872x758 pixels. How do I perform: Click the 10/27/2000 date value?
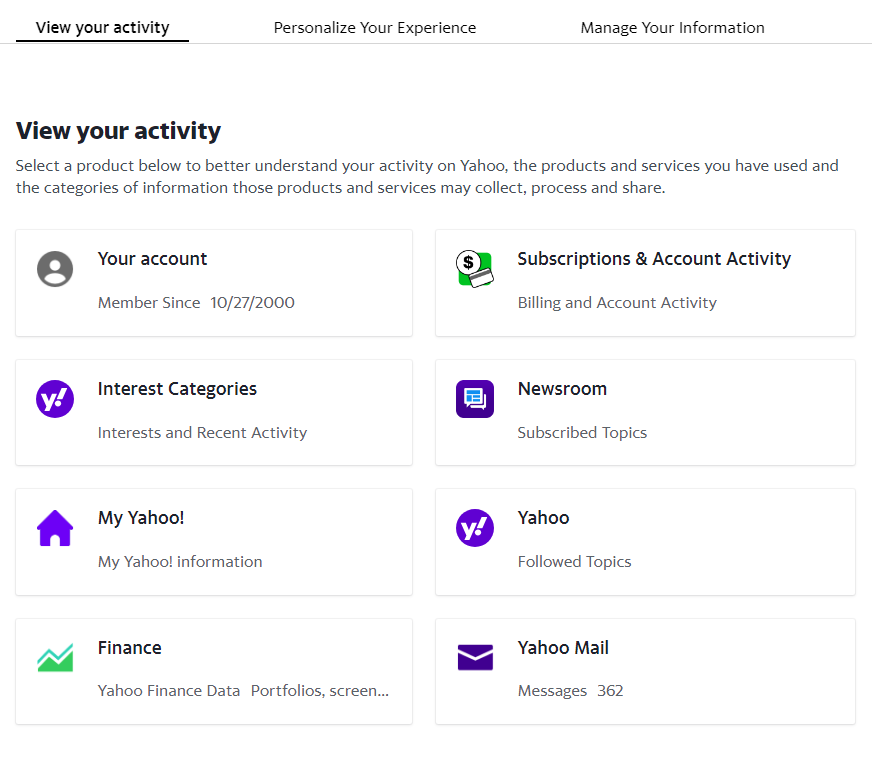pyautogui.click(x=252, y=303)
